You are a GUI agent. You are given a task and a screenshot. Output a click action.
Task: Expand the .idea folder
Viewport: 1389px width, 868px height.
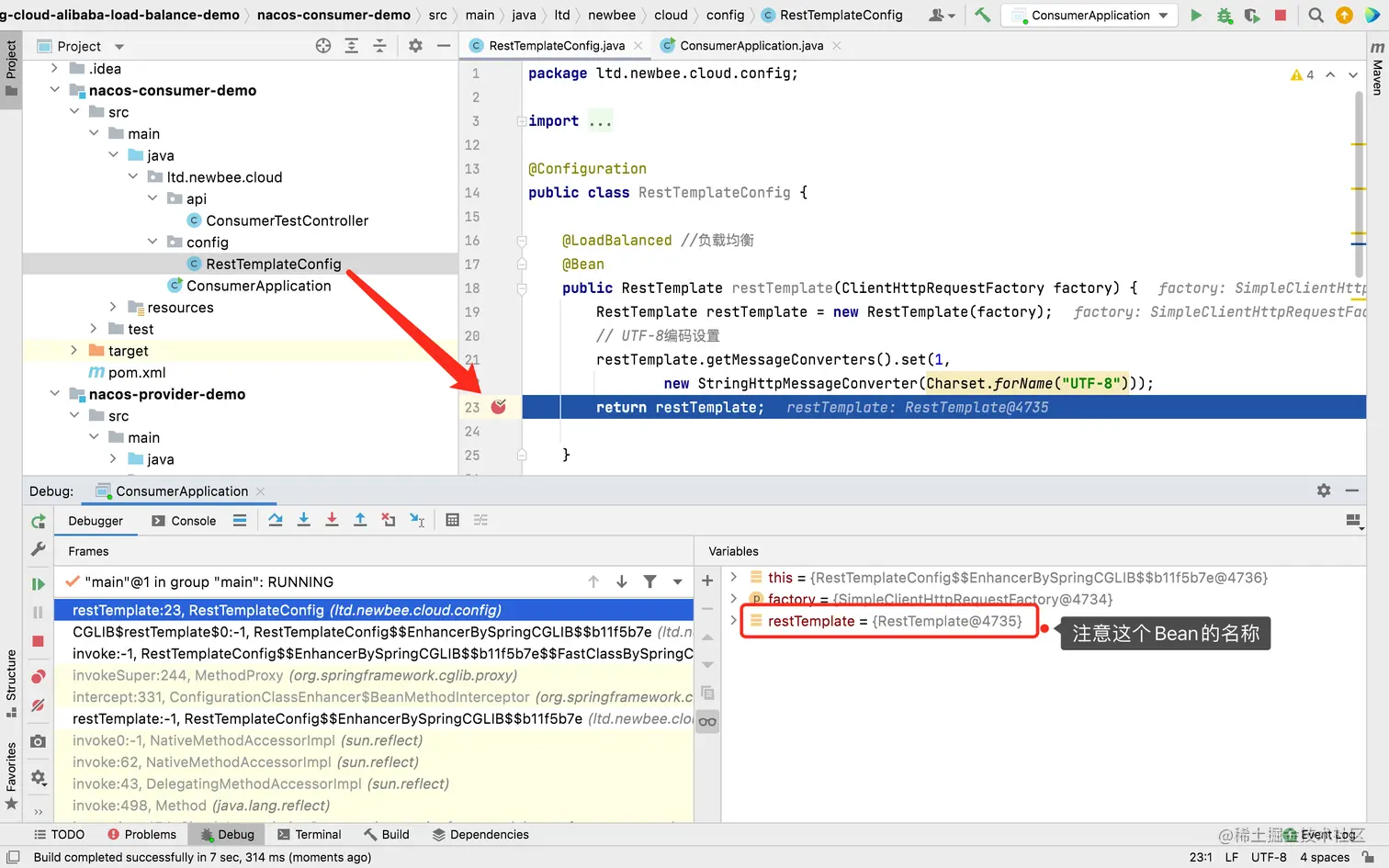[54, 69]
